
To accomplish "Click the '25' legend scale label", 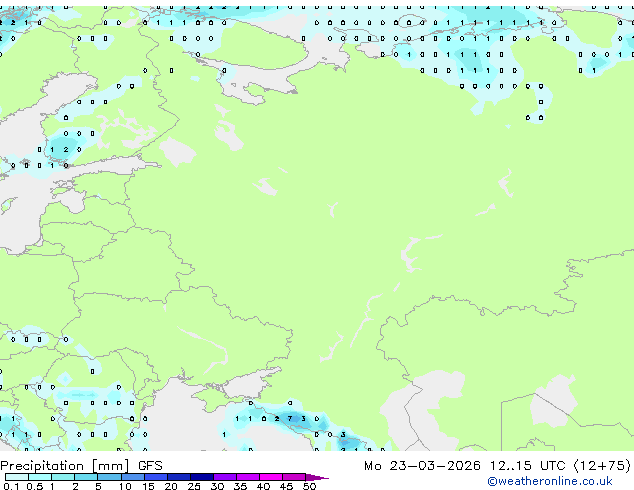I will point(194,486).
